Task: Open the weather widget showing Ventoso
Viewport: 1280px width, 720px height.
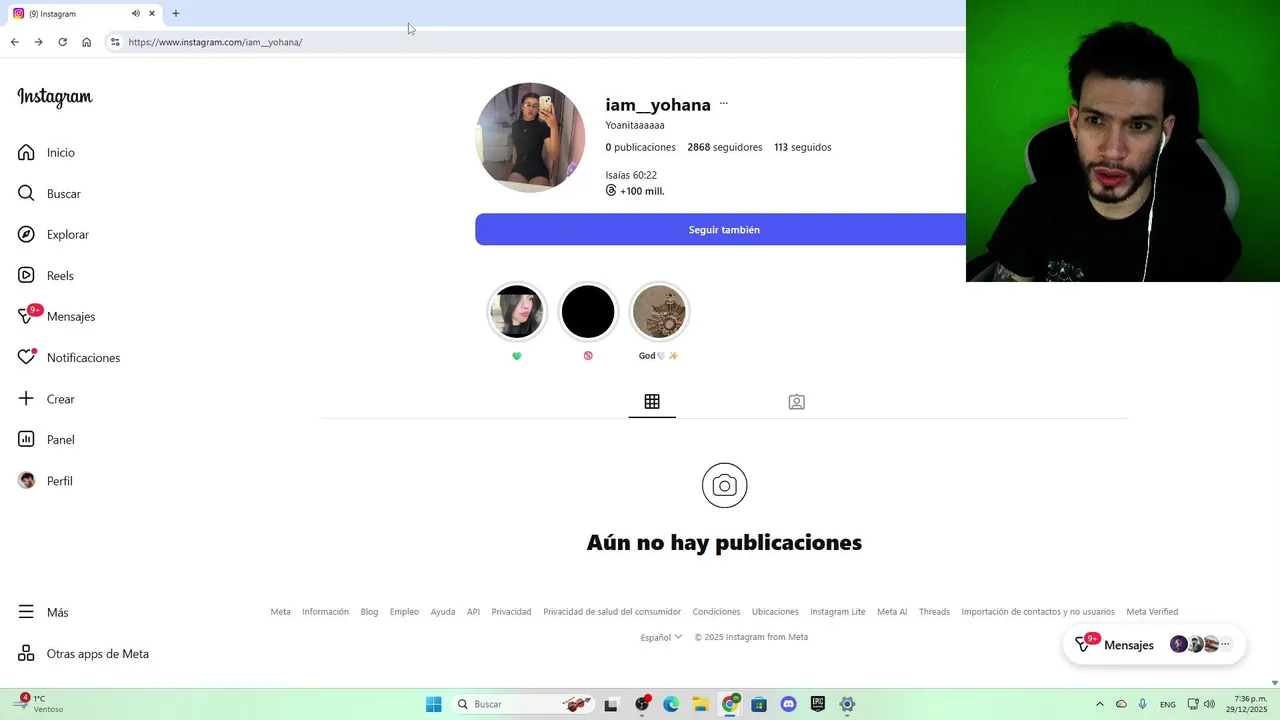Action: pyautogui.click(x=40, y=704)
